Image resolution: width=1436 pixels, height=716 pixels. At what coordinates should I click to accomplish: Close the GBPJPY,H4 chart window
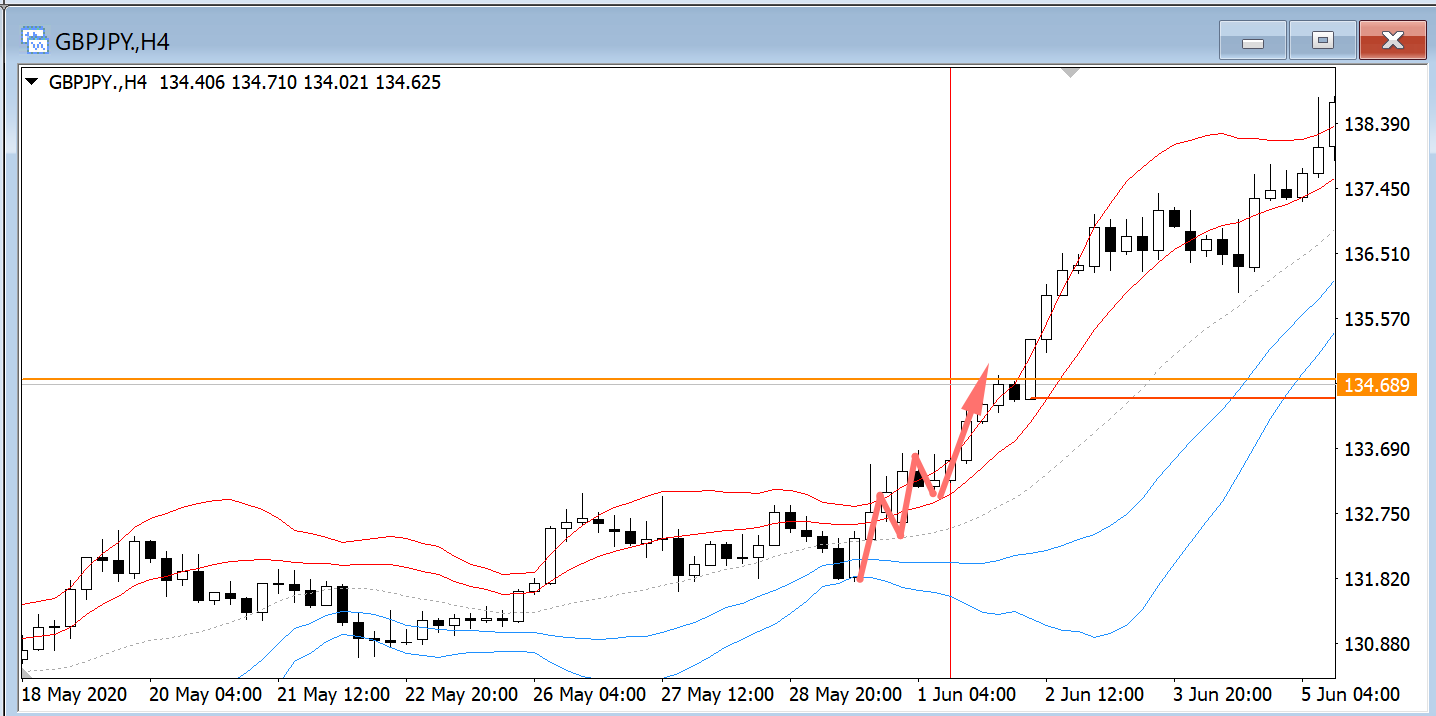tap(1392, 42)
